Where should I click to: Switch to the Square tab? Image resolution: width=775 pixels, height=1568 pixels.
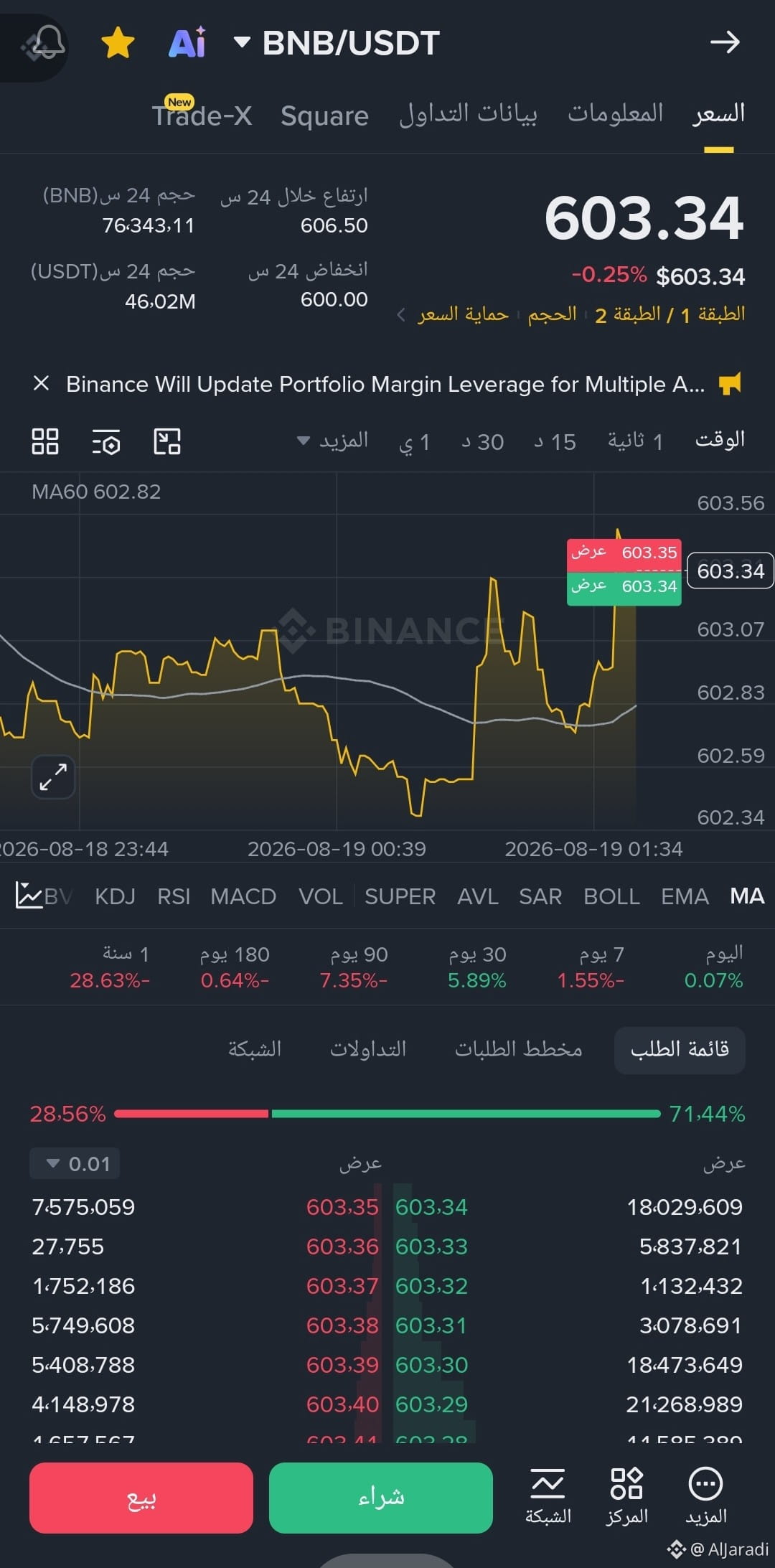(324, 116)
